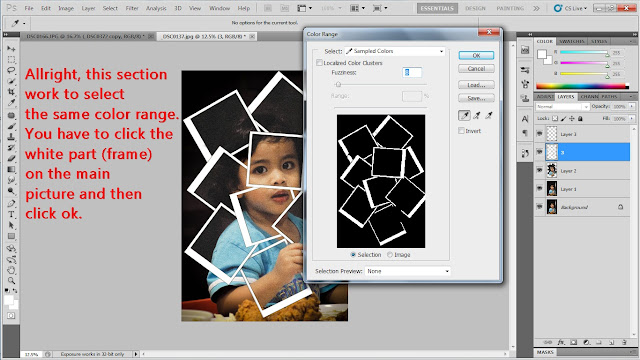Select the Clone Stamp tool

pos(11,137)
